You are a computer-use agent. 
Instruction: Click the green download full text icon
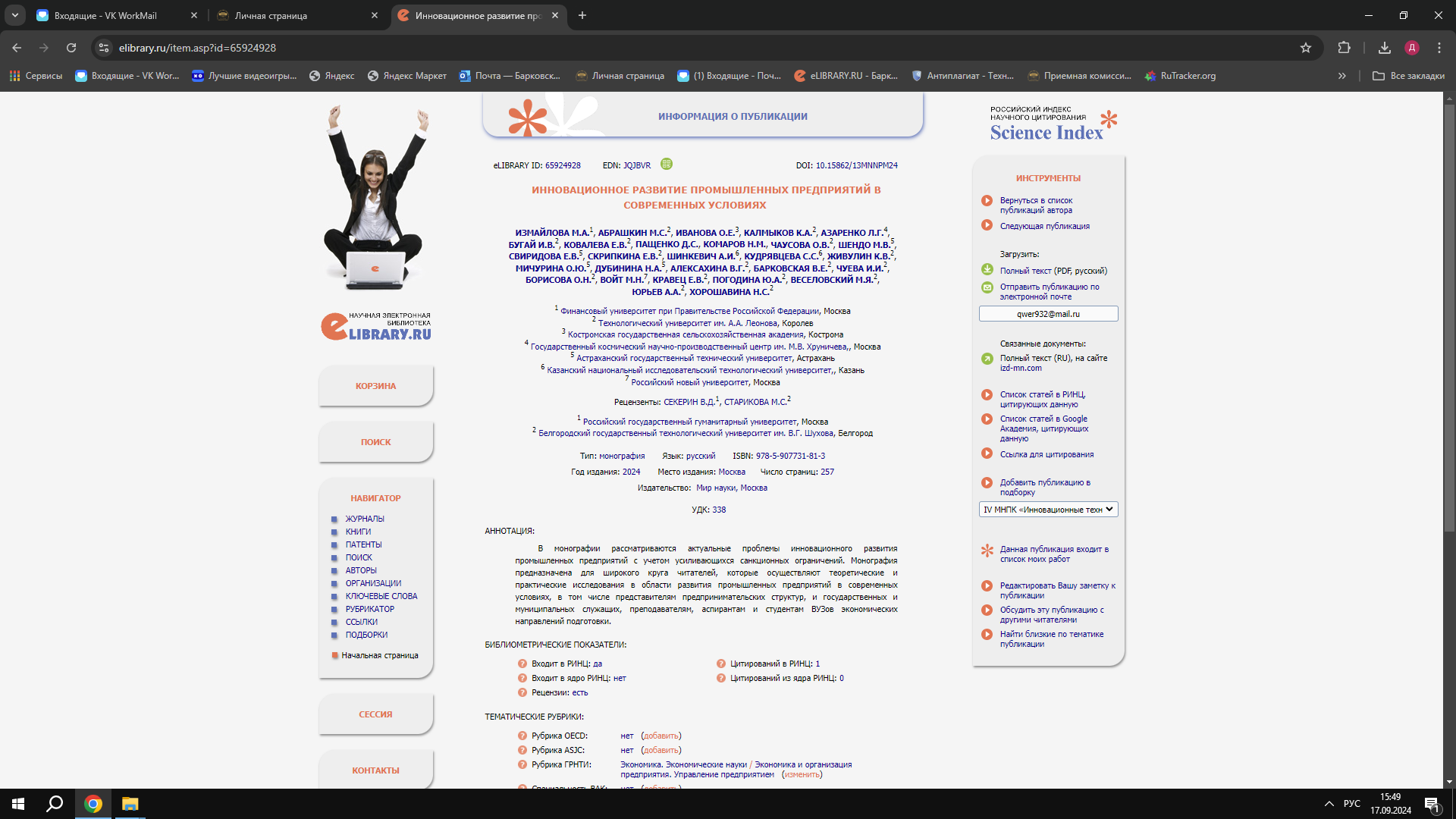[987, 269]
